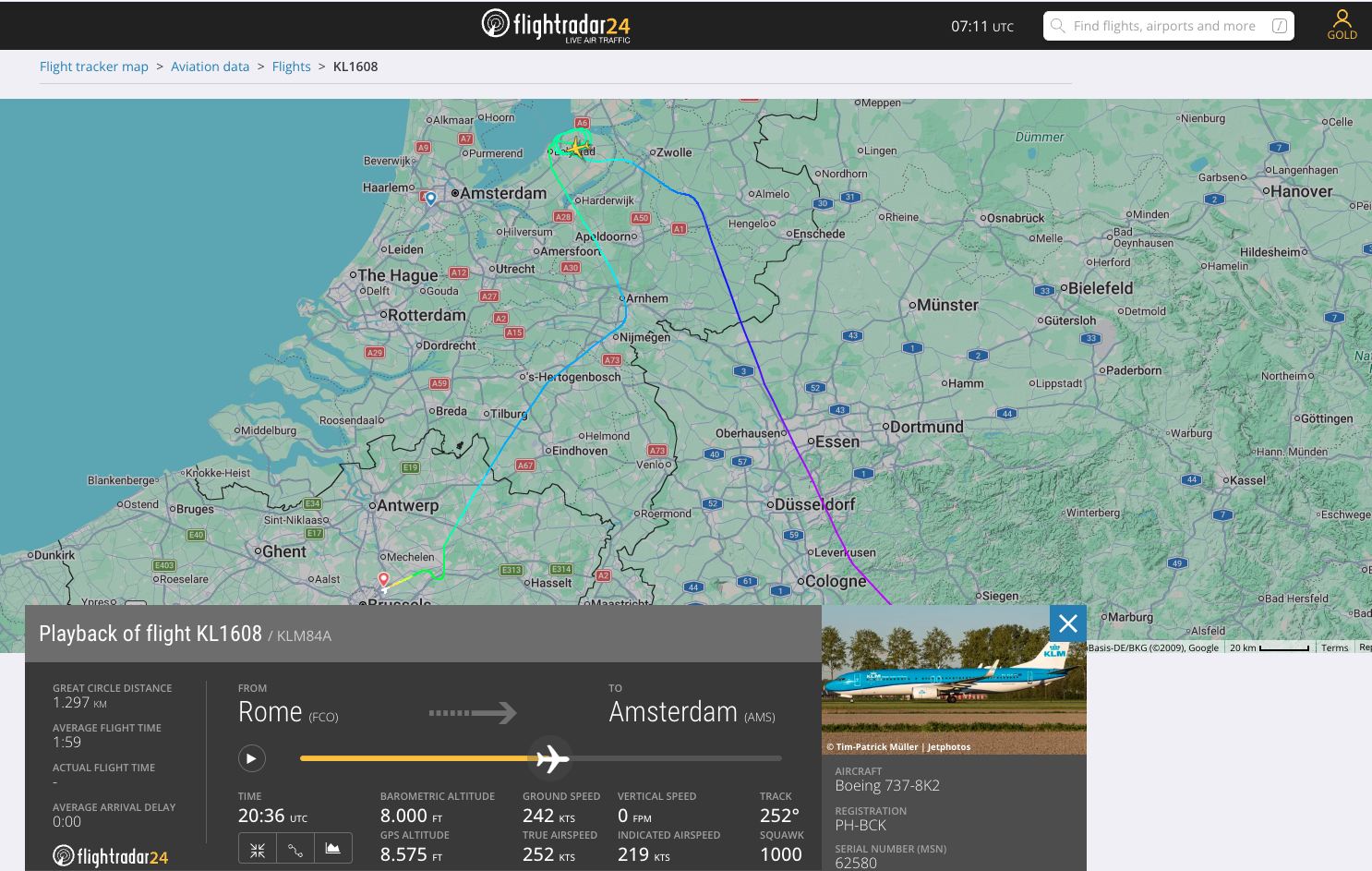The height and width of the screenshot is (871, 1372).
Task: Click the red Brussels airport pin
Action: click(384, 580)
